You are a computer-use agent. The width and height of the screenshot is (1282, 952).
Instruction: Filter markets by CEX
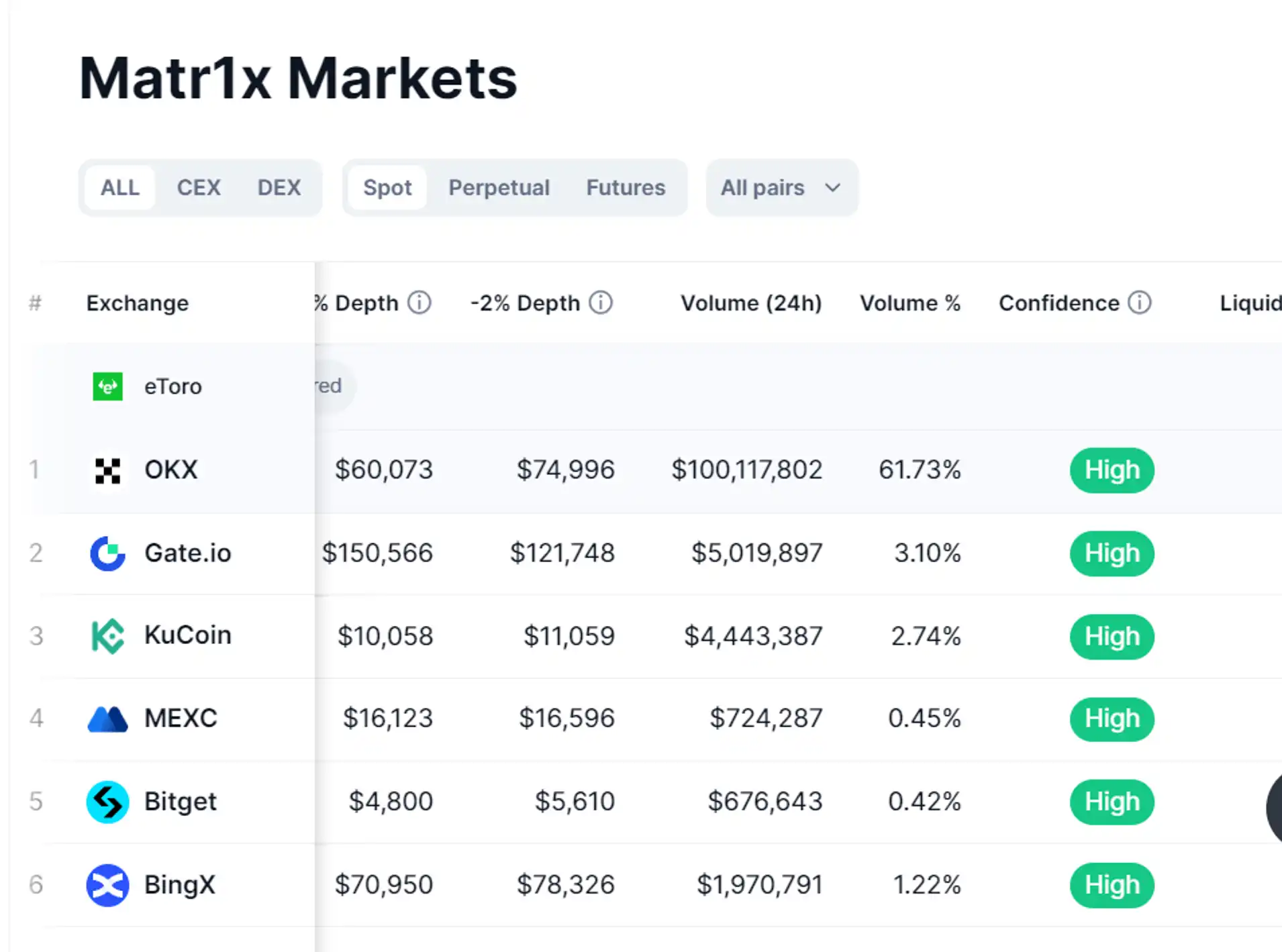199,188
